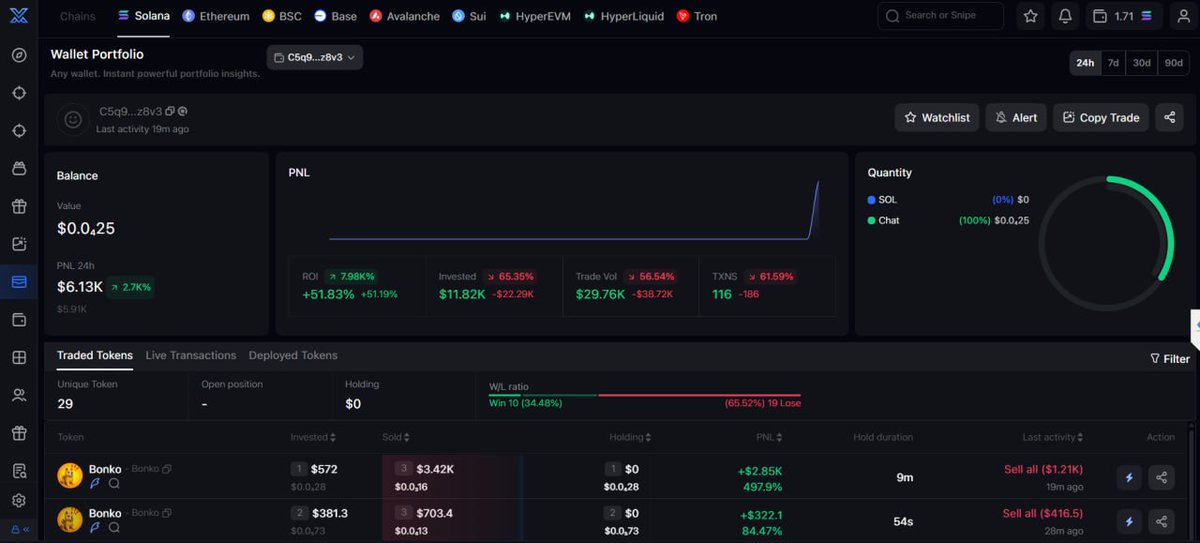This screenshot has height=543, width=1200.
Task: Select the 7d time range
Action: click(x=1113, y=62)
